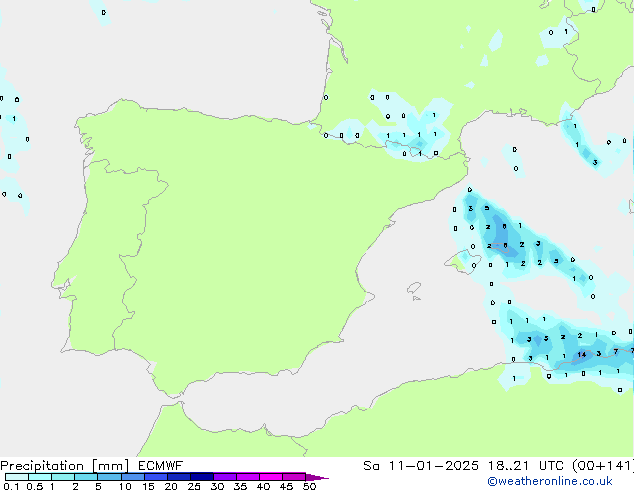Click the 45 label under the legend
The image size is (634, 490).
[286, 486]
